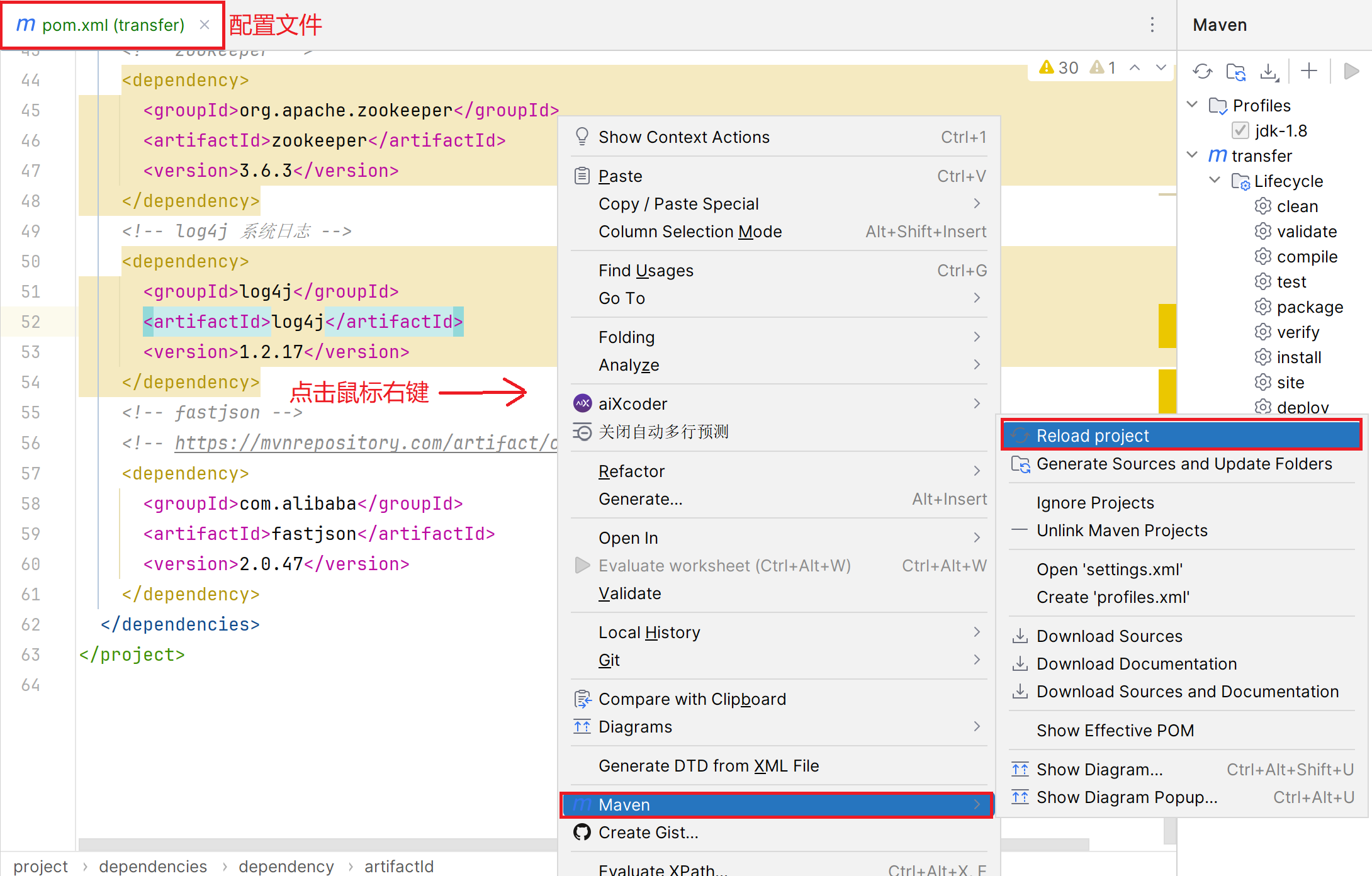Select Show Context Actions menu item
The height and width of the screenshot is (876, 1372).
coord(683,137)
